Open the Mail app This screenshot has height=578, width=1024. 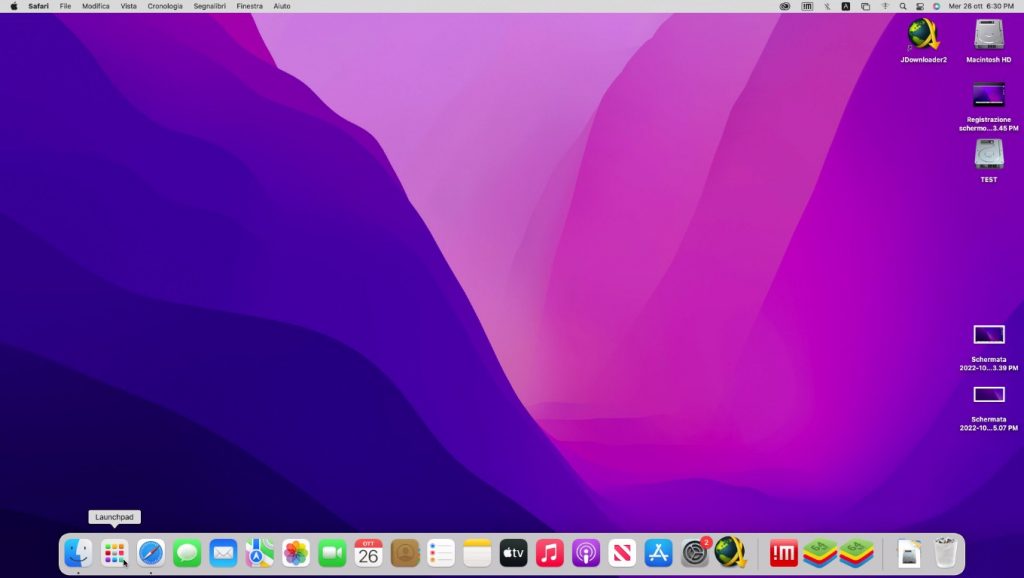[223, 554]
